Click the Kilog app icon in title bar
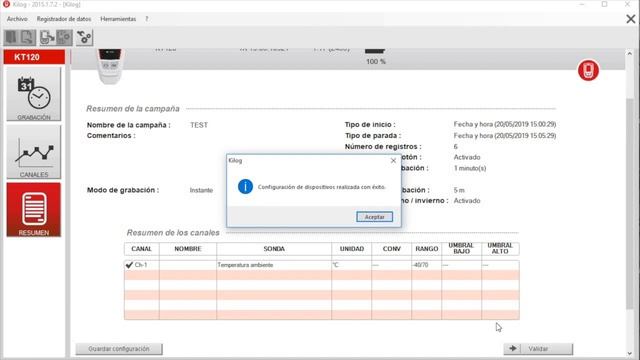 6,4
